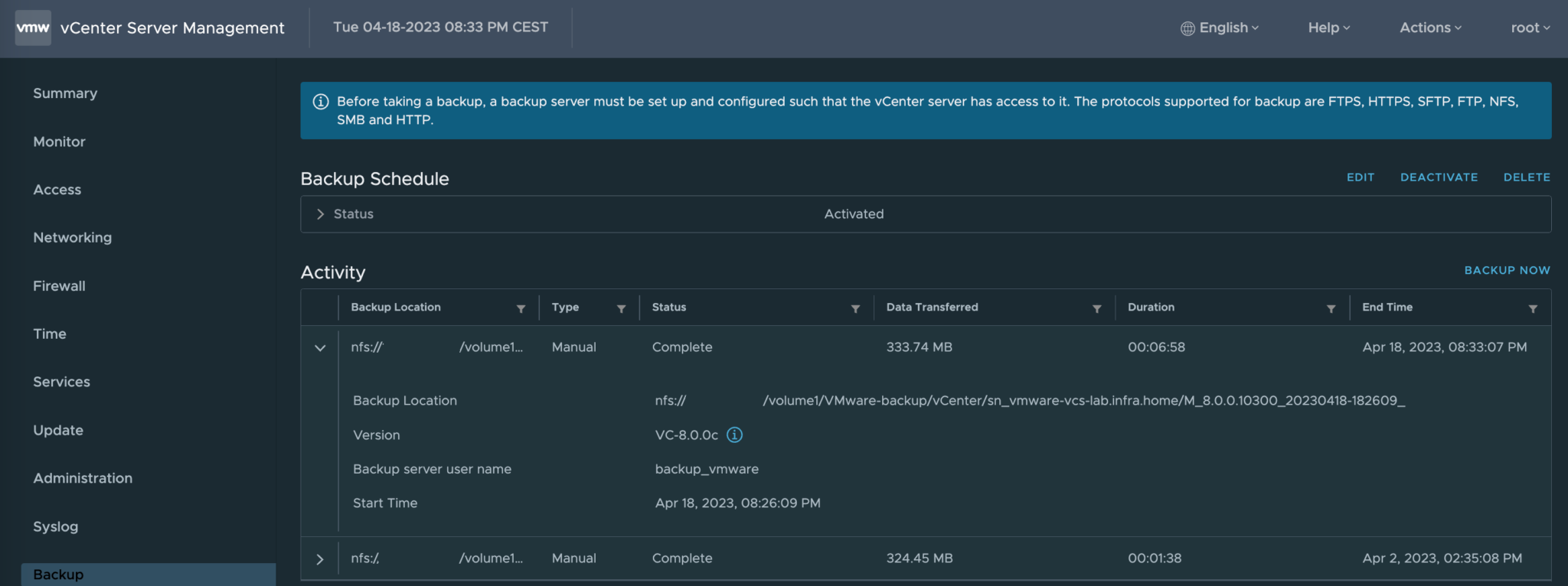Open the Status column filter
Image resolution: width=1568 pixels, height=586 pixels.
click(x=855, y=308)
